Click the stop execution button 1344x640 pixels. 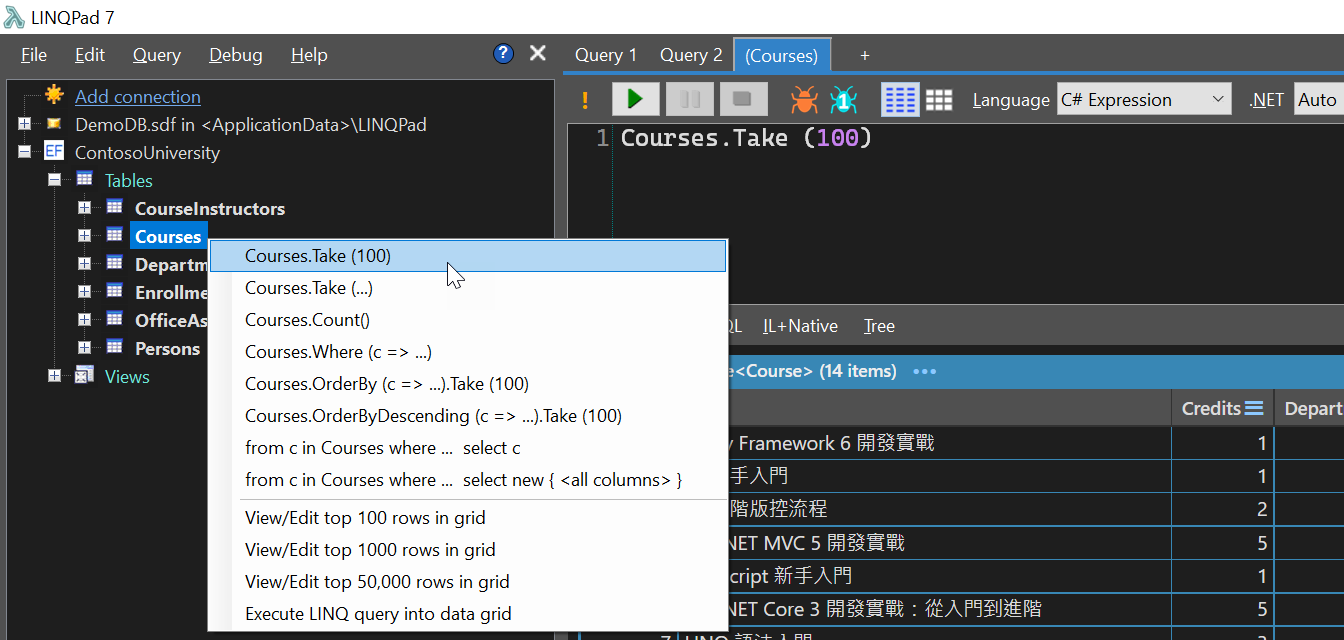(x=743, y=99)
